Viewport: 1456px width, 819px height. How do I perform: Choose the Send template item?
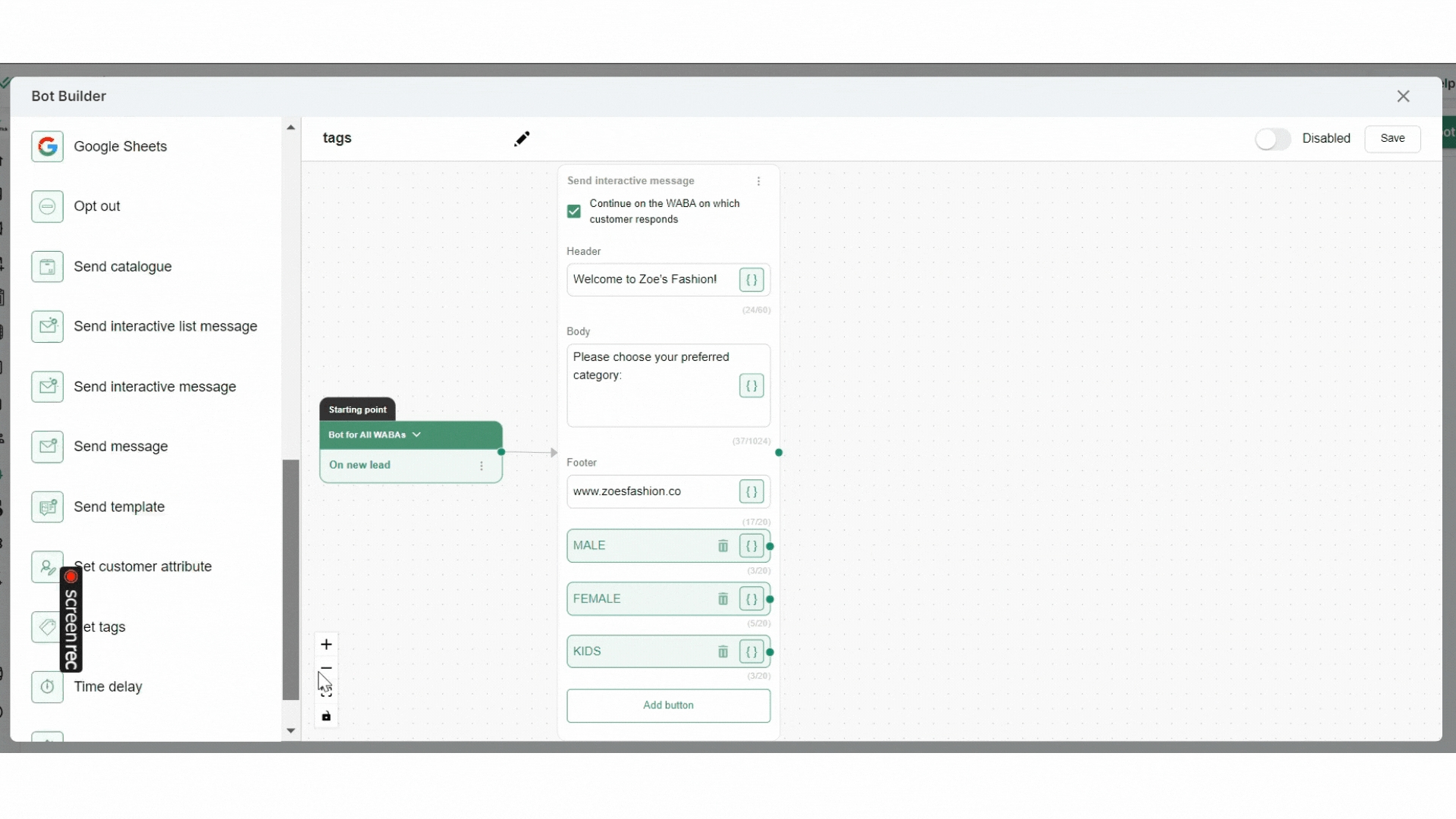119,507
